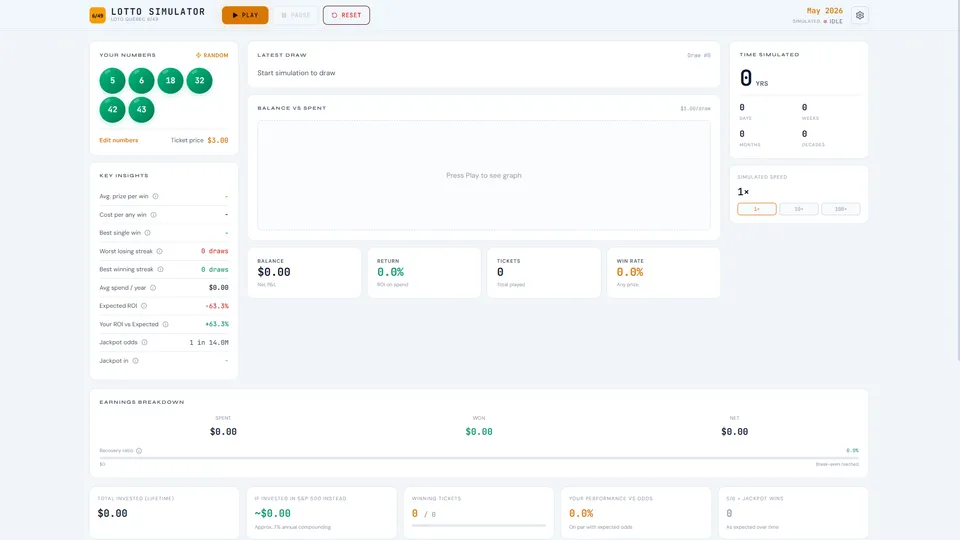Click the 6/49 Lotto Simulator logo icon

[x=97, y=15]
